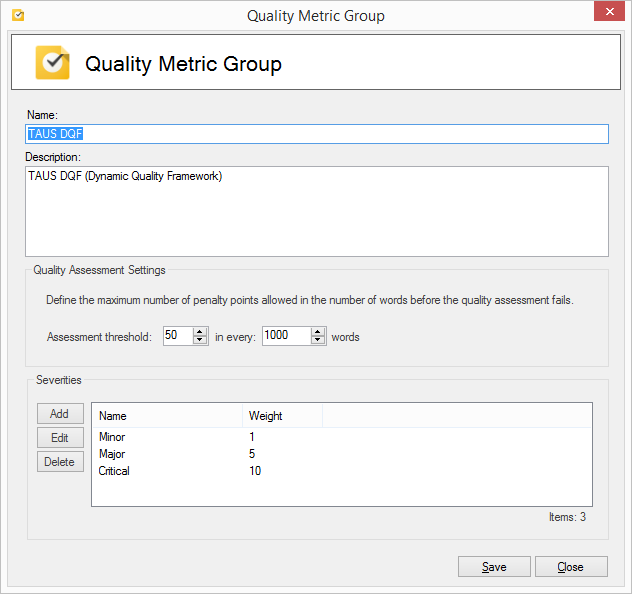Select the Minor severity row
The width and height of the screenshot is (632, 594).
(x=342, y=437)
